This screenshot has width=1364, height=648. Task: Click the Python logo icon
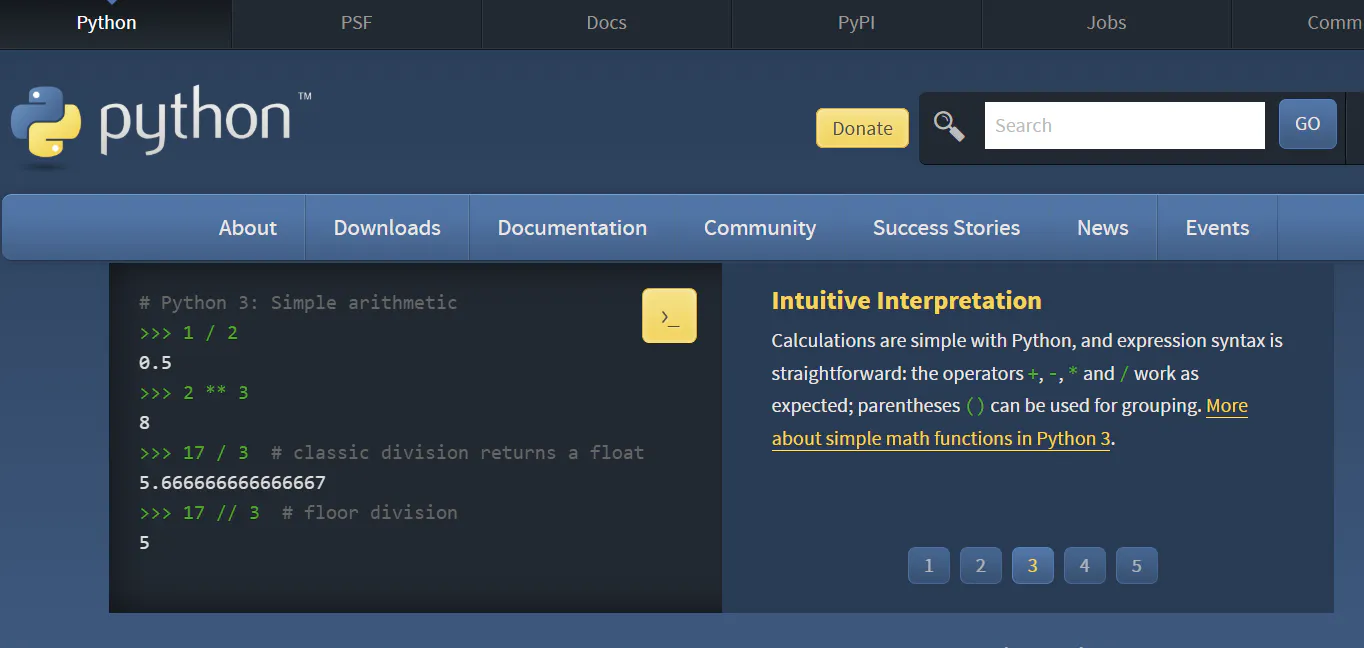[x=46, y=122]
